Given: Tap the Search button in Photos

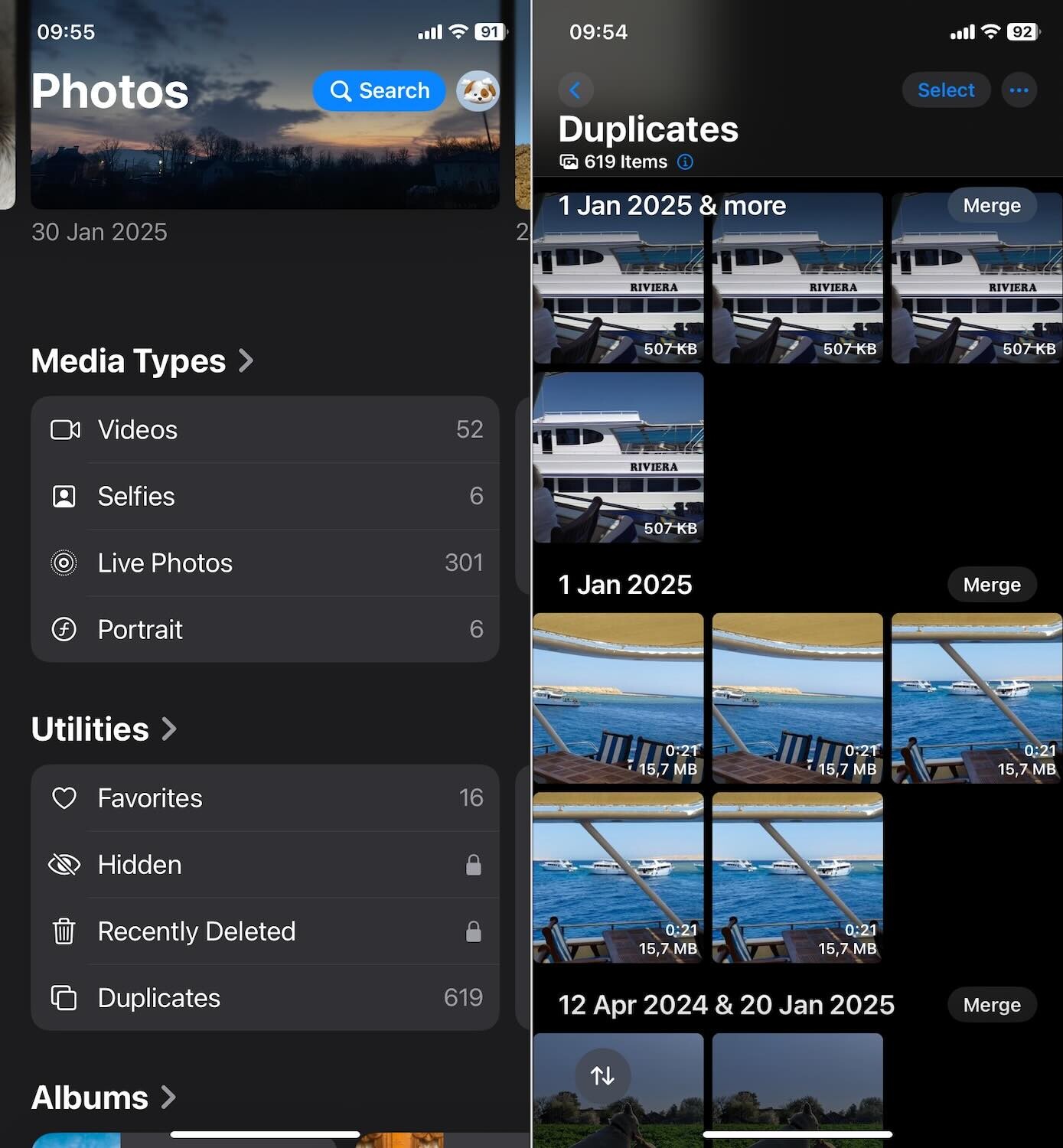Looking at the screenshot, I should 379,91.
